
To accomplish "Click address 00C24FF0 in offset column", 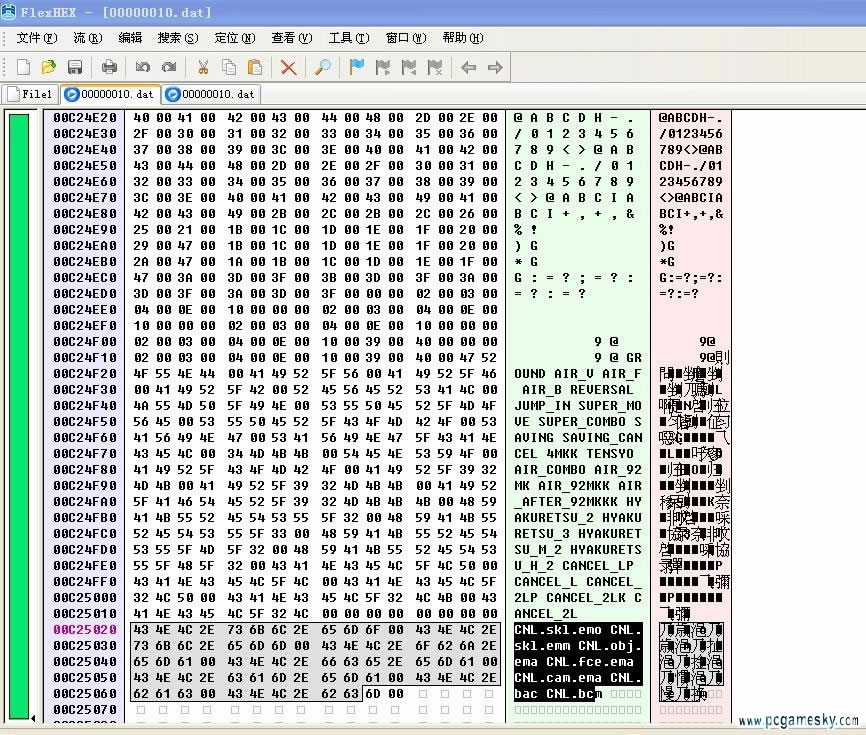I will 85,582.
